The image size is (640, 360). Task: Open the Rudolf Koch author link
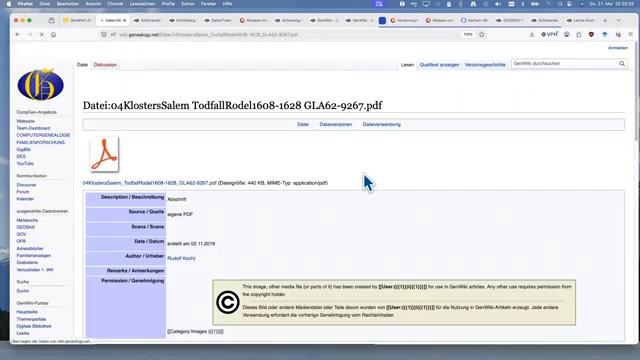[x=181, y=258]
